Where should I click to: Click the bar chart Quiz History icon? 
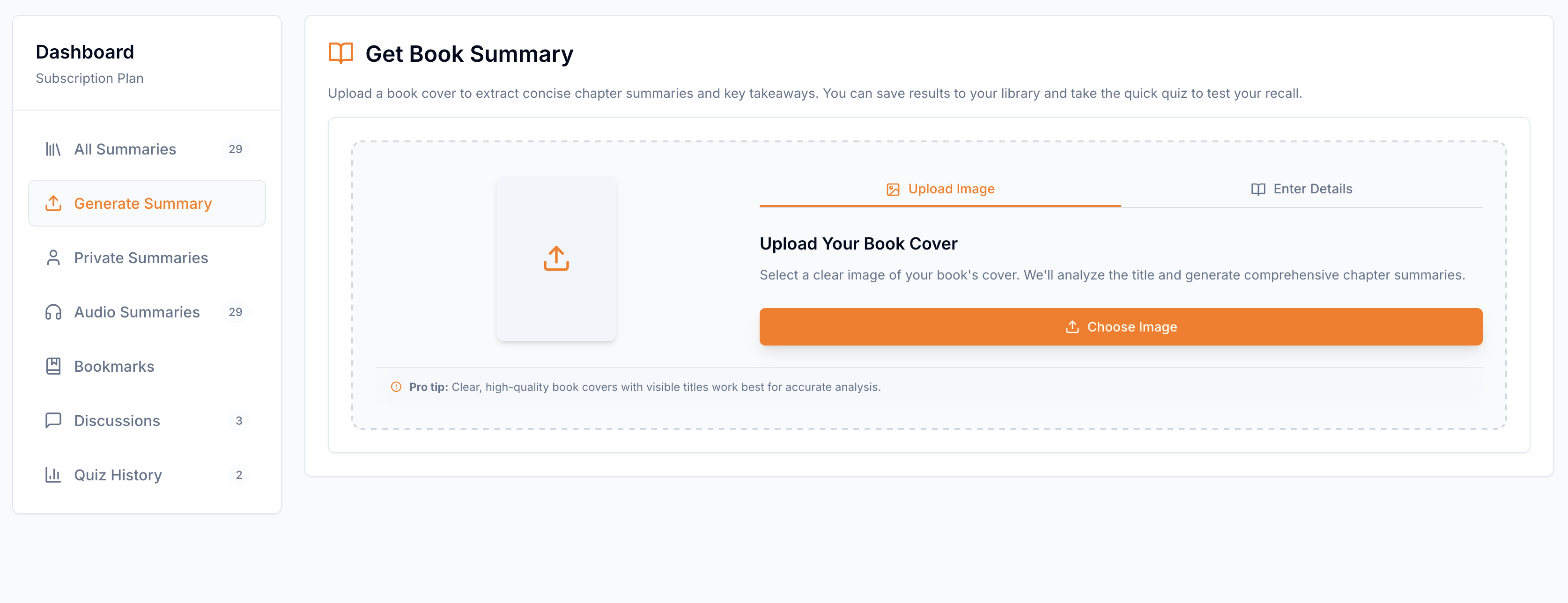[x=53, y=475]
